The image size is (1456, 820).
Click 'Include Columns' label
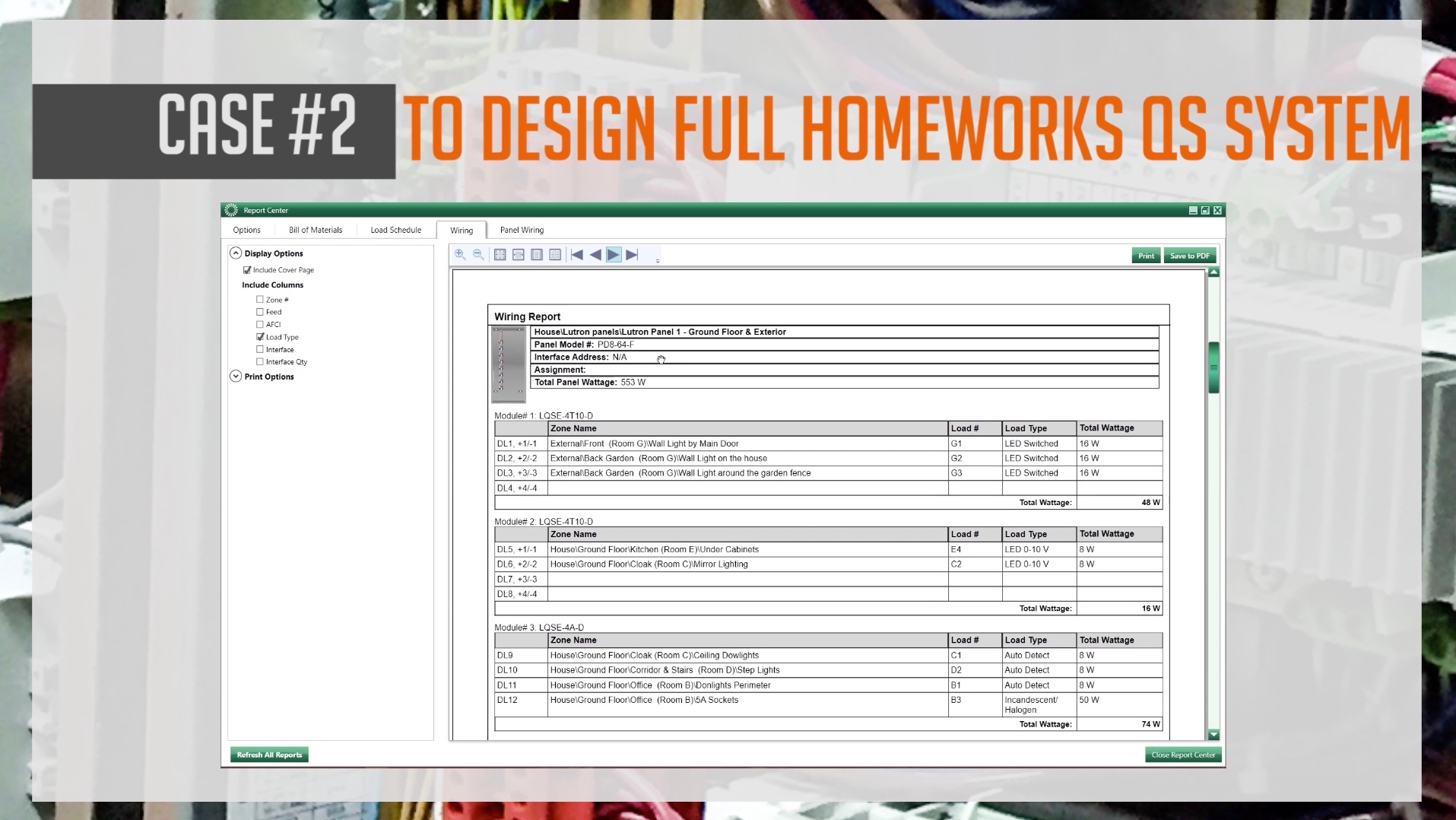point(272,285)
